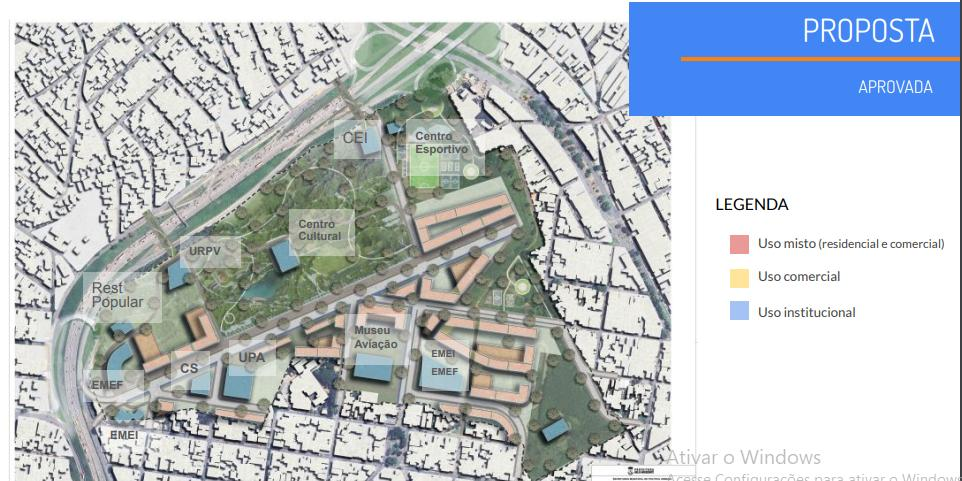This screenshot has width=962, height=481.
Task: Click the Uso misto (residencial e comercial) text
Action: pos(851,244)
